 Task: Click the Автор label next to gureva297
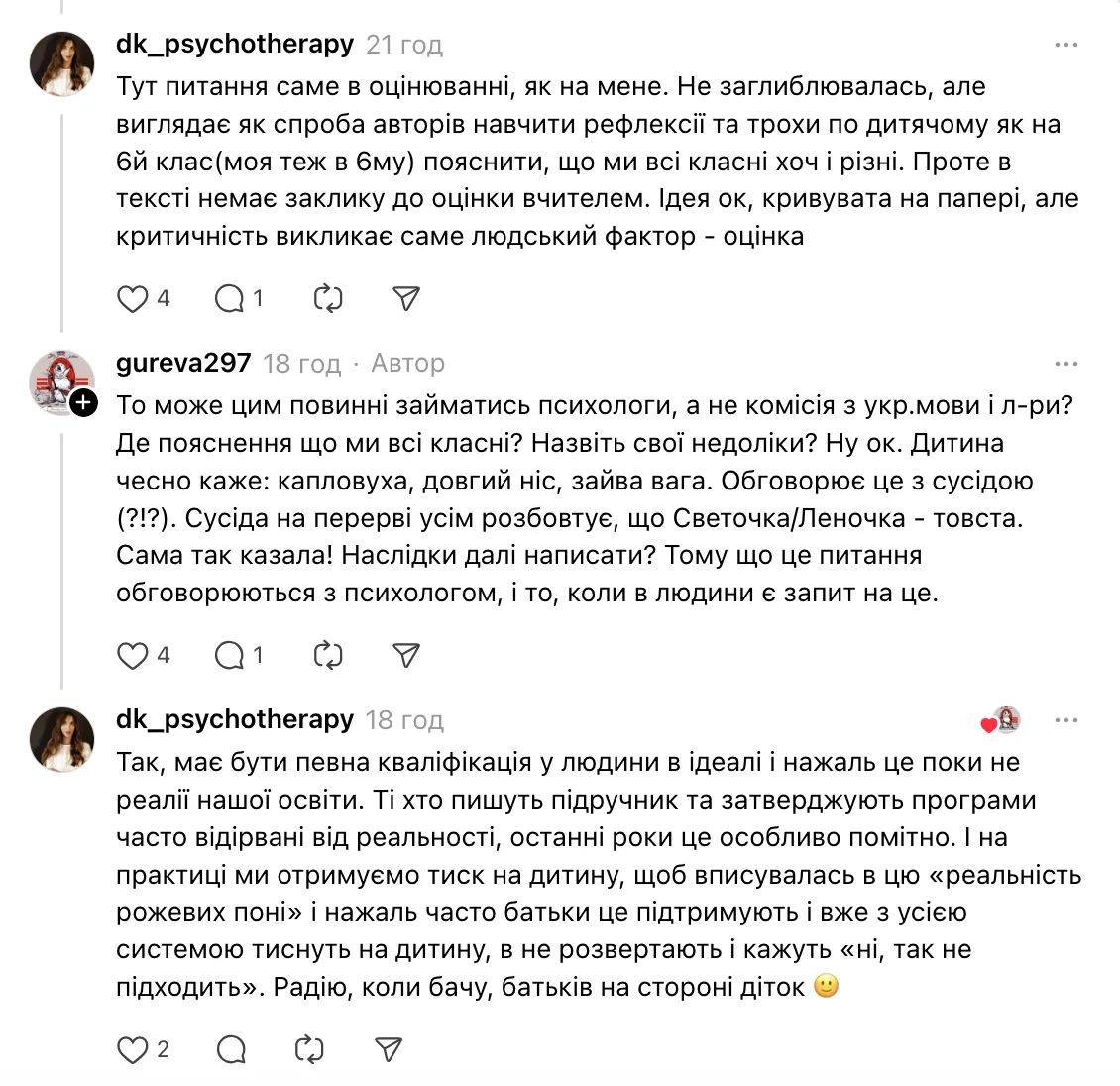click(x=405, y=363)
